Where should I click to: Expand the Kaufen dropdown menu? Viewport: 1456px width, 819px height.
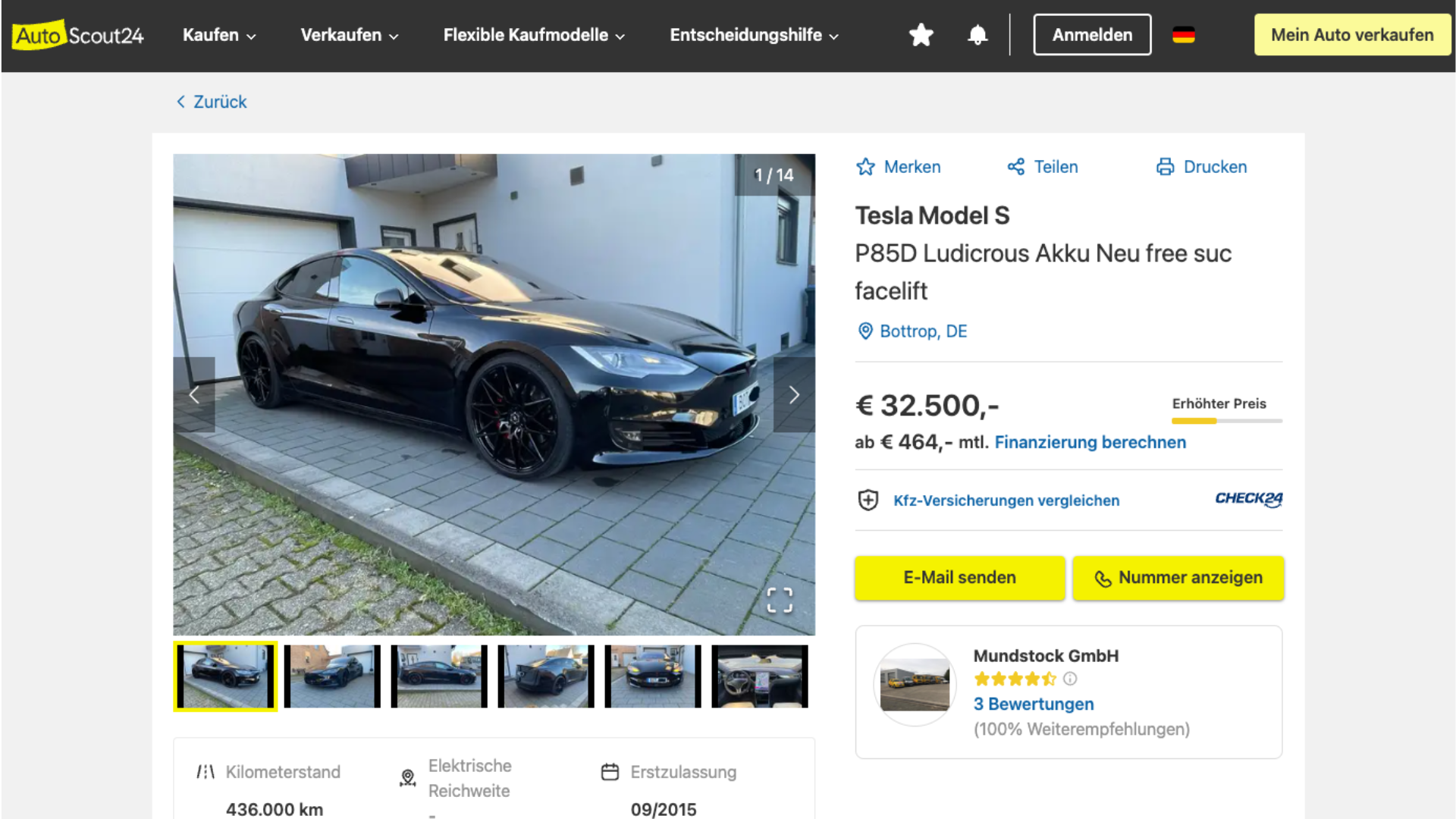click(x=219, y=35)
